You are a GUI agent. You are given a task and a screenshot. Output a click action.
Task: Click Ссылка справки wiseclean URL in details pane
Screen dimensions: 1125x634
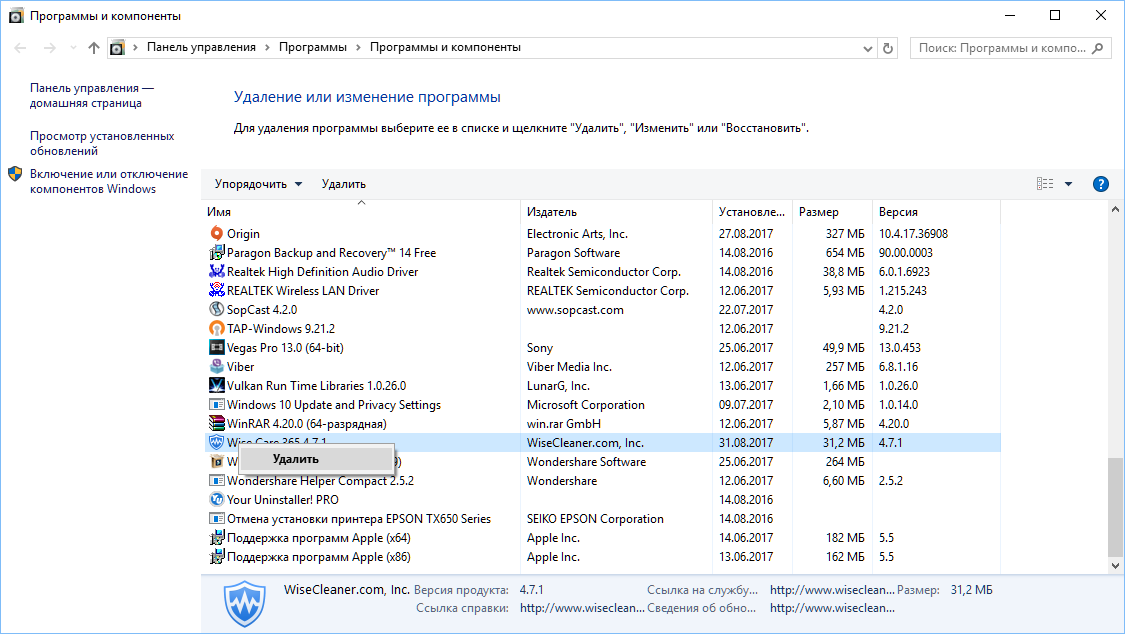[582, 608]
